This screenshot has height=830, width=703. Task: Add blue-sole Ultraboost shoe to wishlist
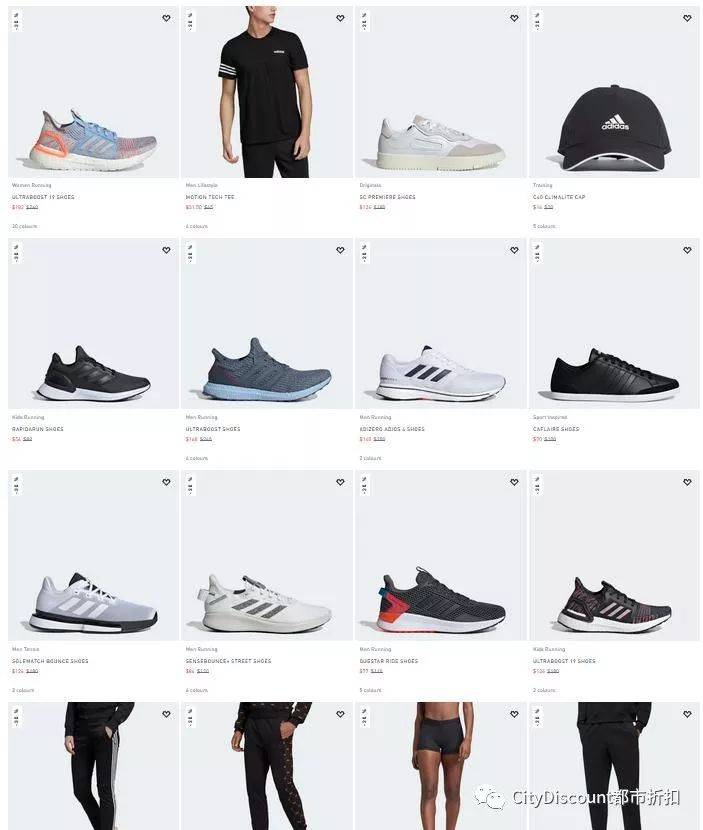340,250
